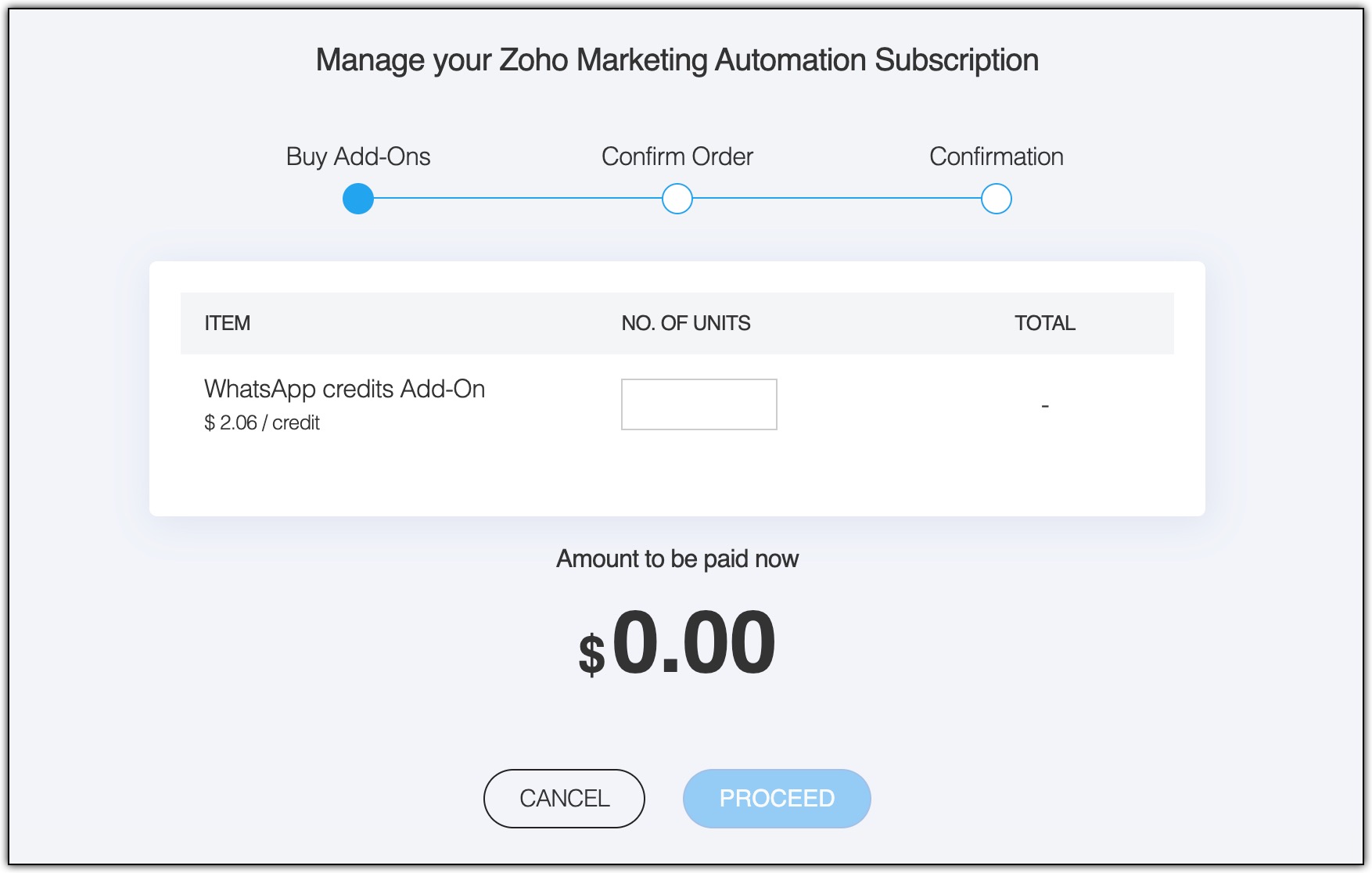Click the WhatsApp credits Add-On item name
Viewport: 1372px width, 873px height.
click(345, 389)
